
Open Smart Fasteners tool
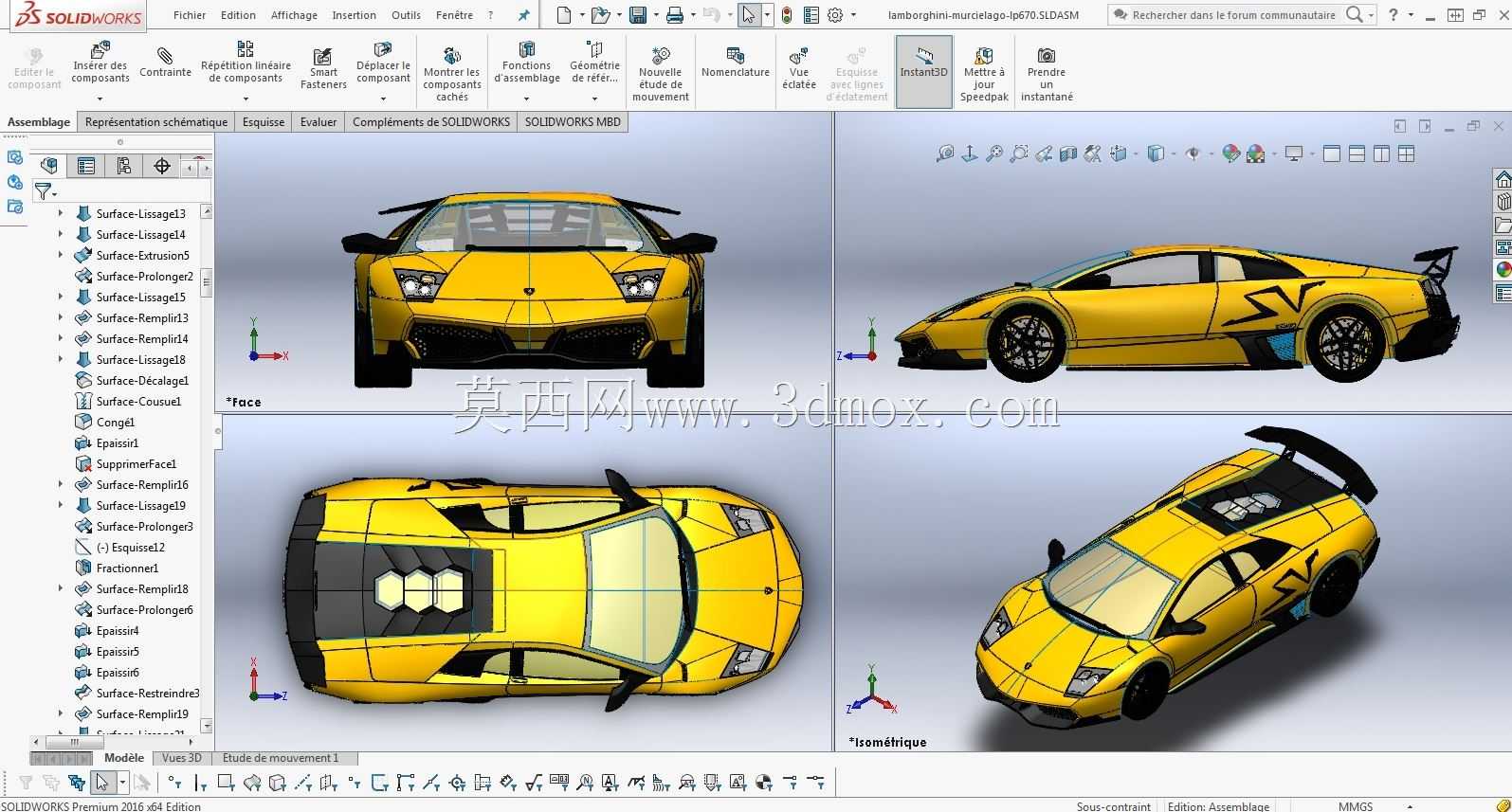(x=323, y=69)
